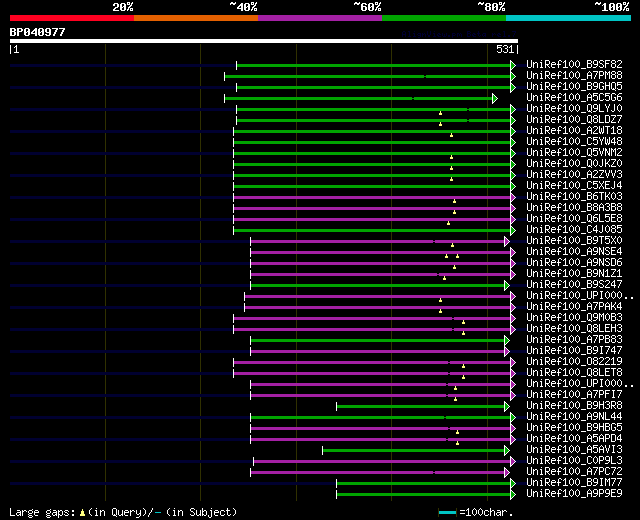Choose the UniRef100_A9NSE4 label
This screenshot has height=520, width=640.
(574, 252)
